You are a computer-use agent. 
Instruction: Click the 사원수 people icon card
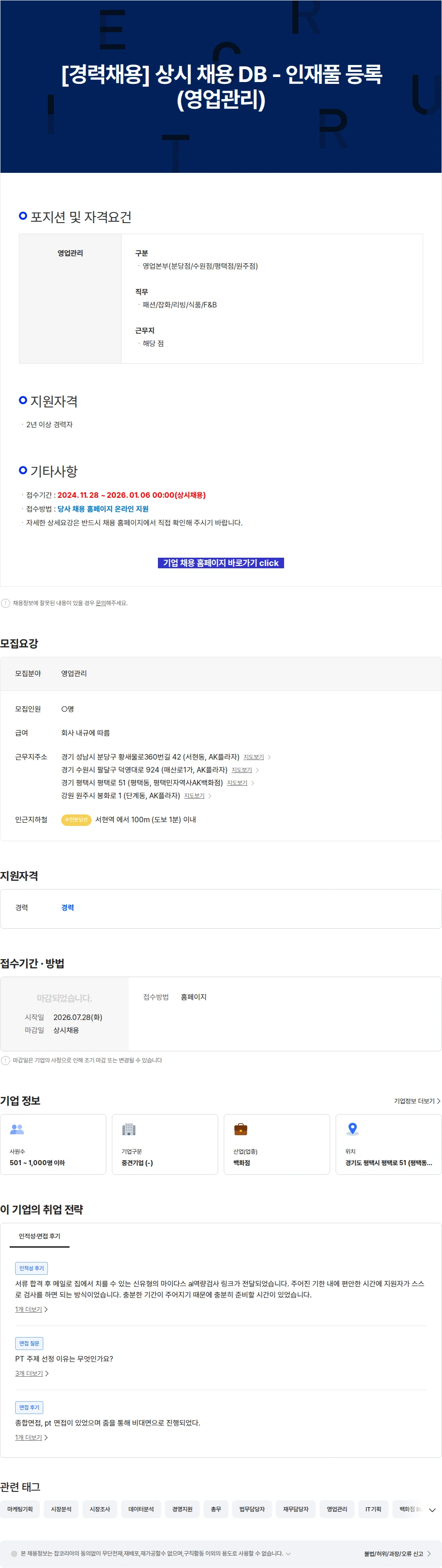(53, 1144)
